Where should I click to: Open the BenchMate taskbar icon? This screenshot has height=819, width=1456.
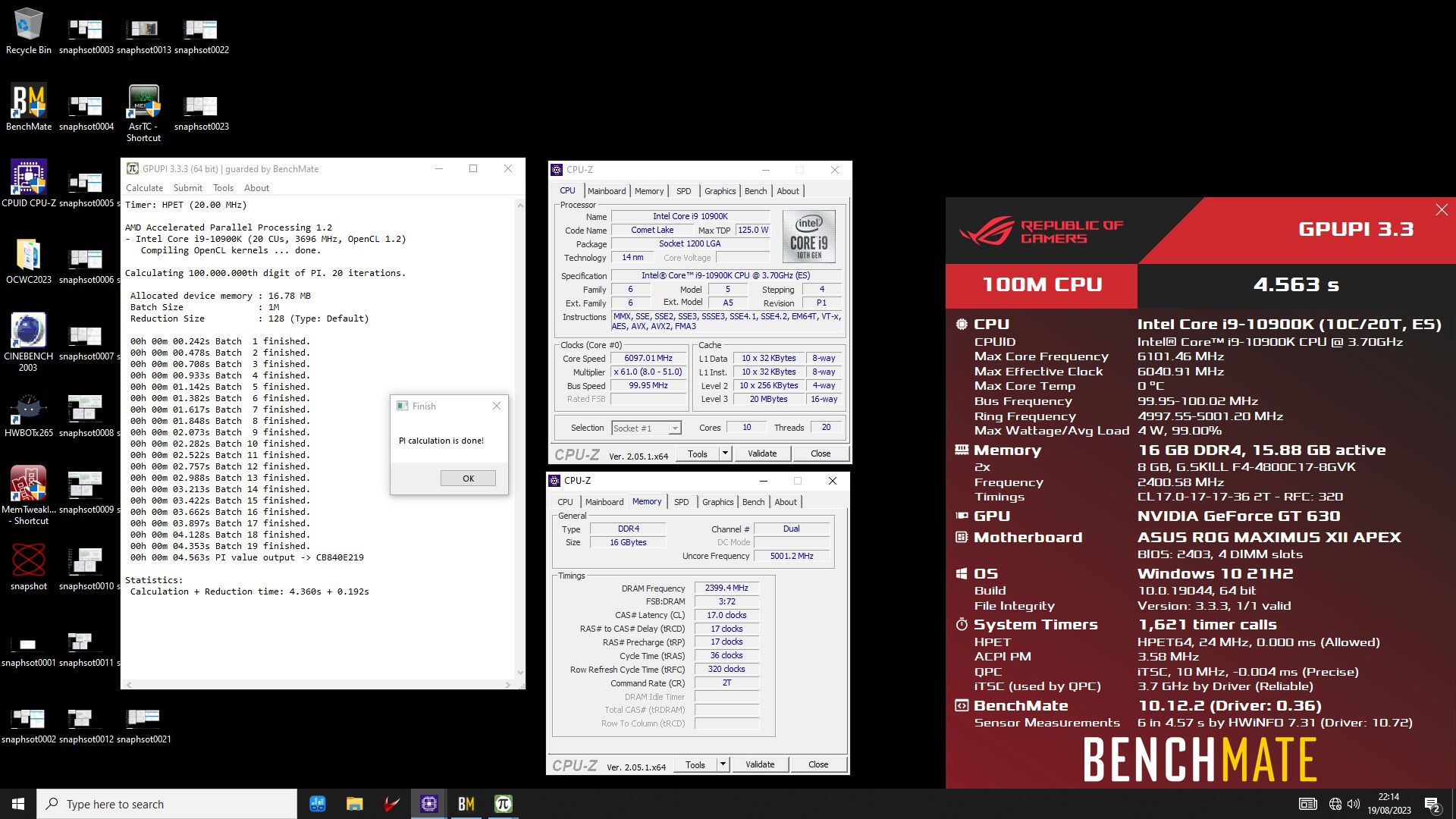[466, 804]
